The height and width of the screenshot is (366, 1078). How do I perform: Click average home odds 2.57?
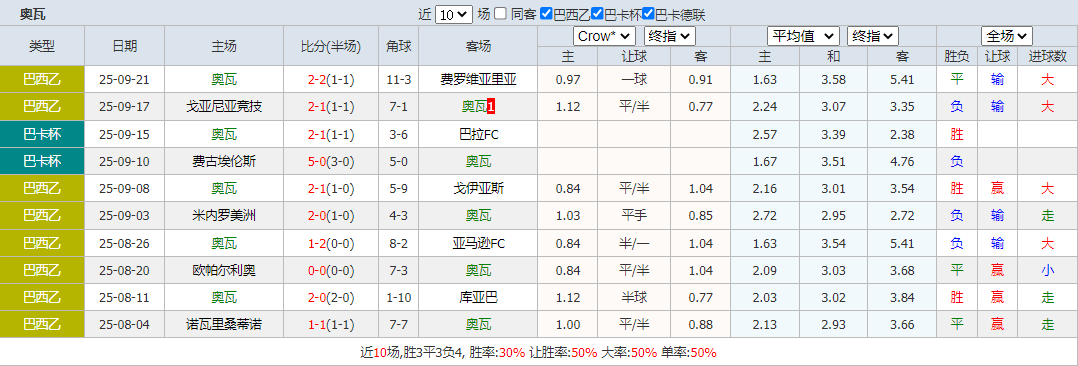click(x=764, y=134)
